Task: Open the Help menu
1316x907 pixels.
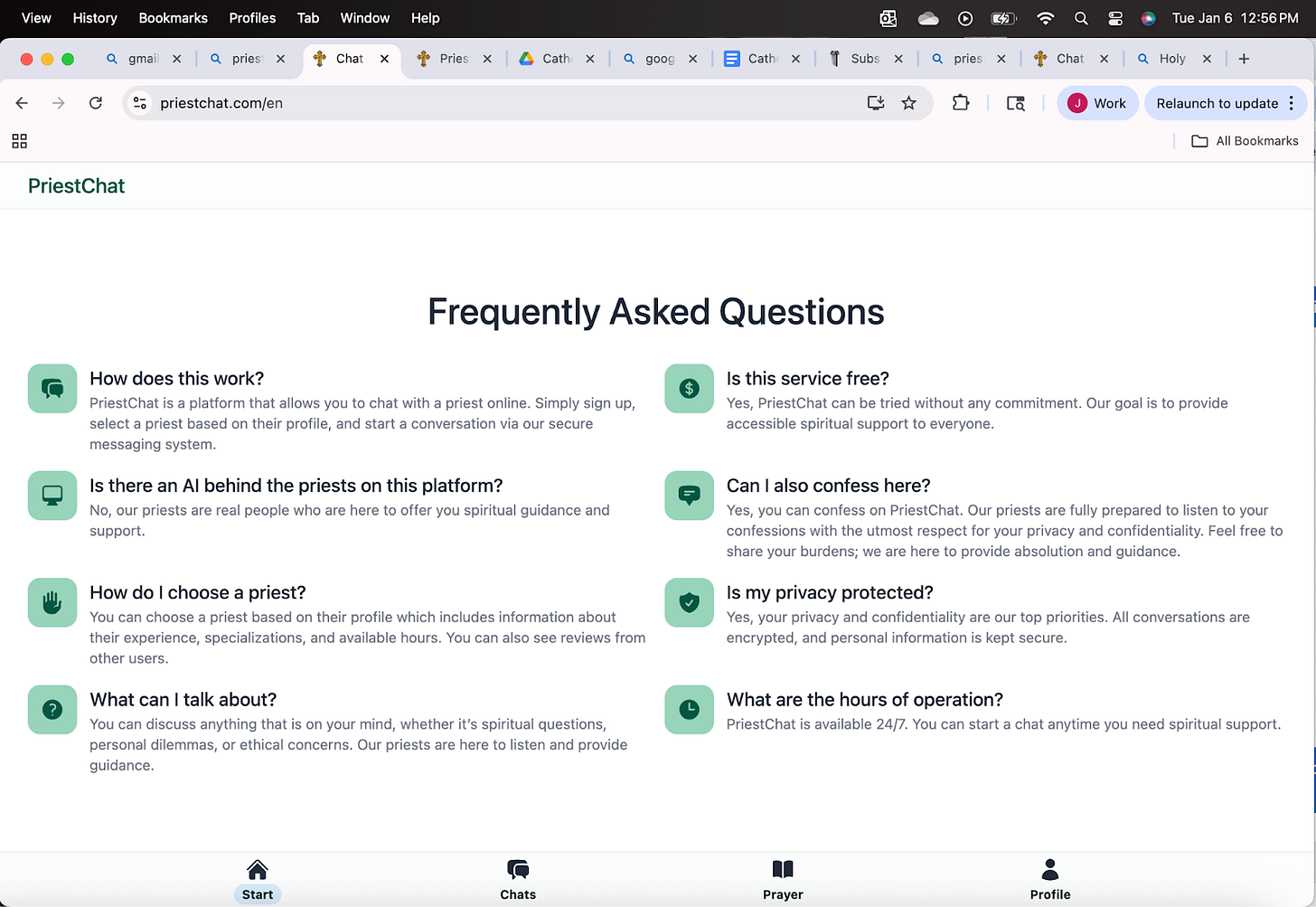Action: (425, 18)
